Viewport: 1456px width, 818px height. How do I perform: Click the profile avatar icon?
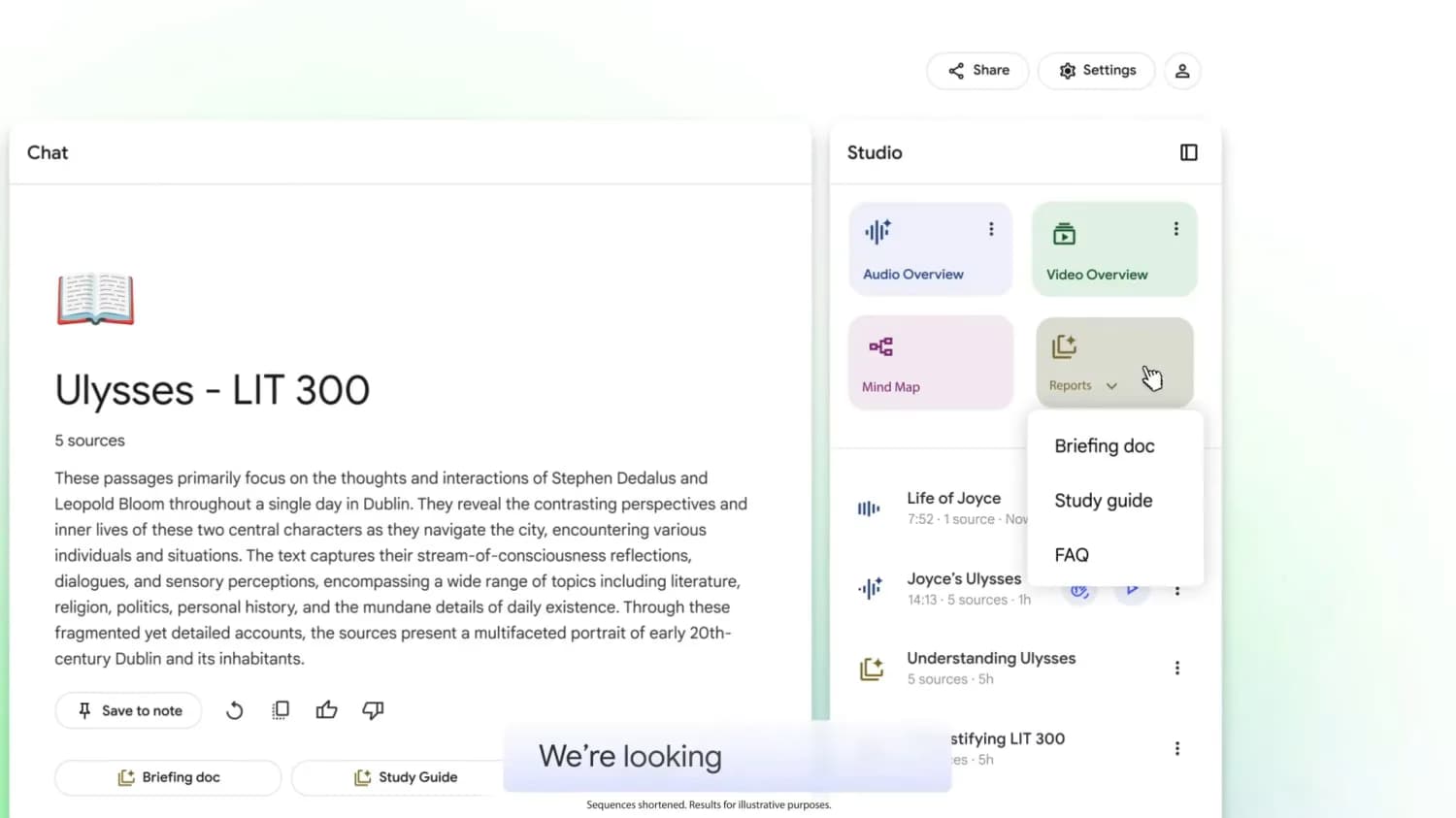1182,70
